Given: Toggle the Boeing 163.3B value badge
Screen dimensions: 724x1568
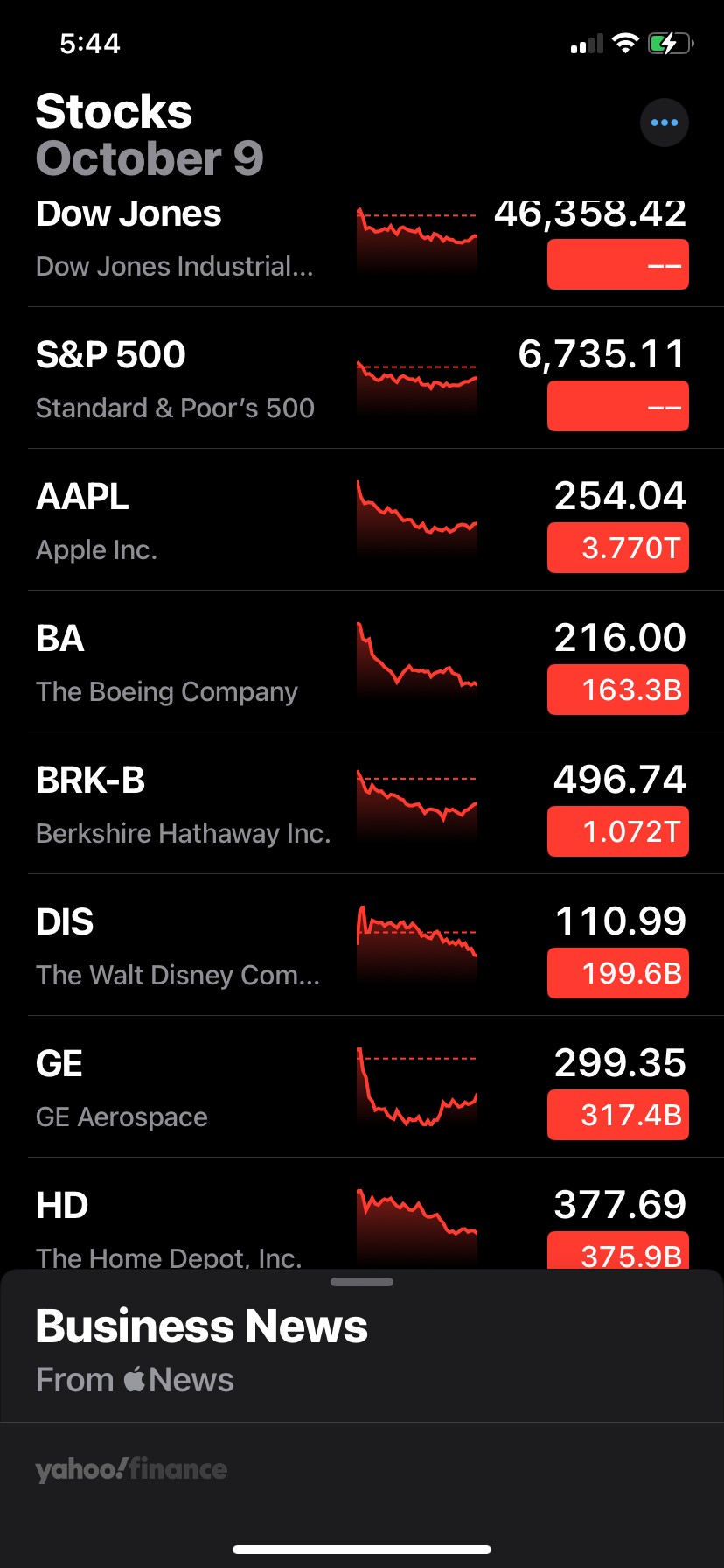Looking at the screenshot, I should pos(617,689).
